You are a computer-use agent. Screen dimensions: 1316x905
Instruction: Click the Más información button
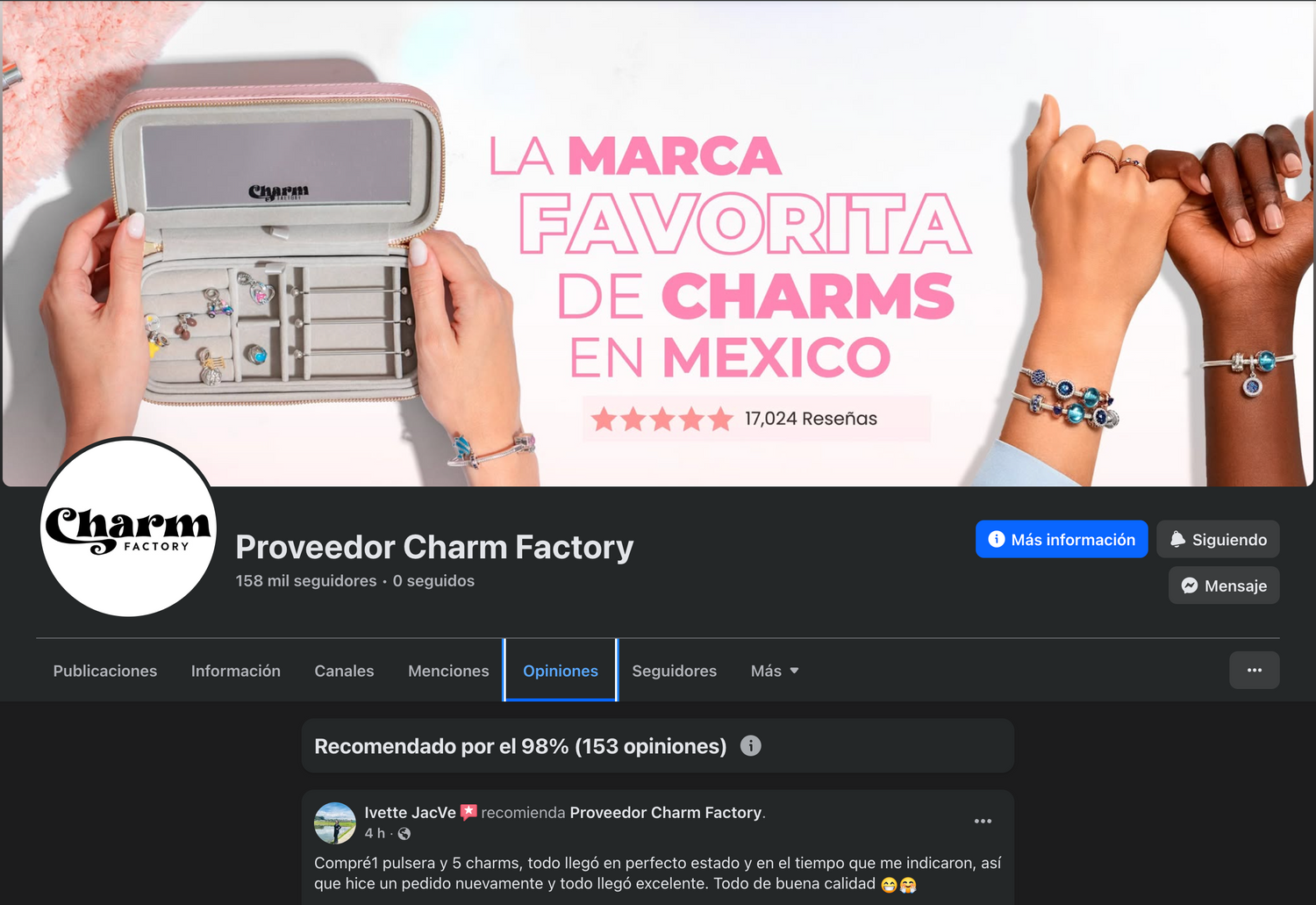1062,539
